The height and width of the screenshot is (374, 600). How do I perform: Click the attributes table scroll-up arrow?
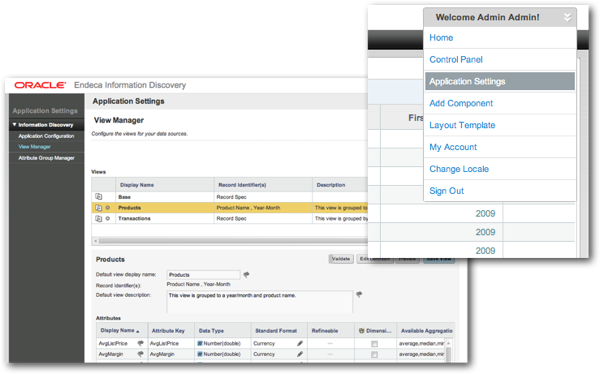coord(449,342)
